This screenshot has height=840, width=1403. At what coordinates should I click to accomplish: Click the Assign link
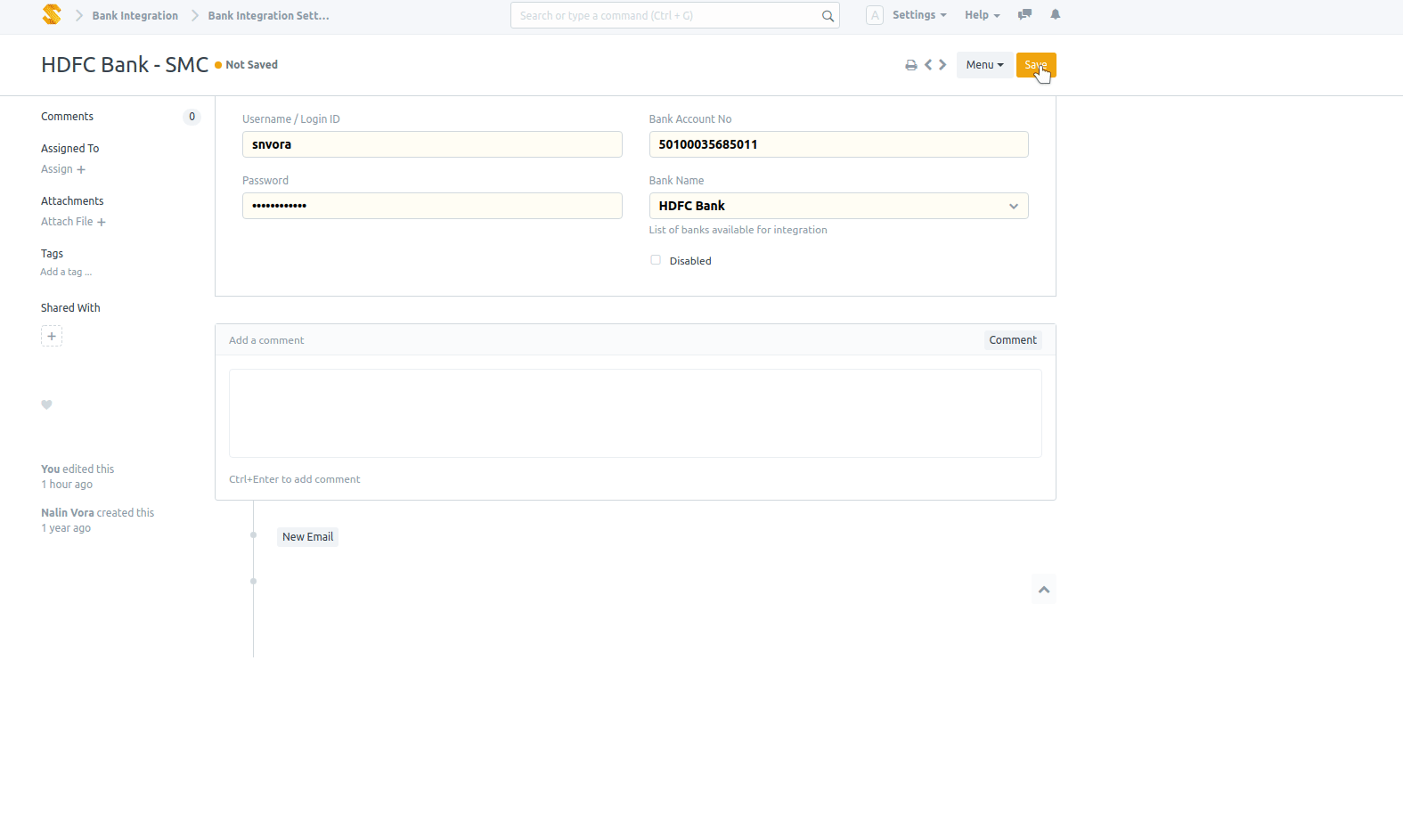pyautogui.click(x=57, y=169)
